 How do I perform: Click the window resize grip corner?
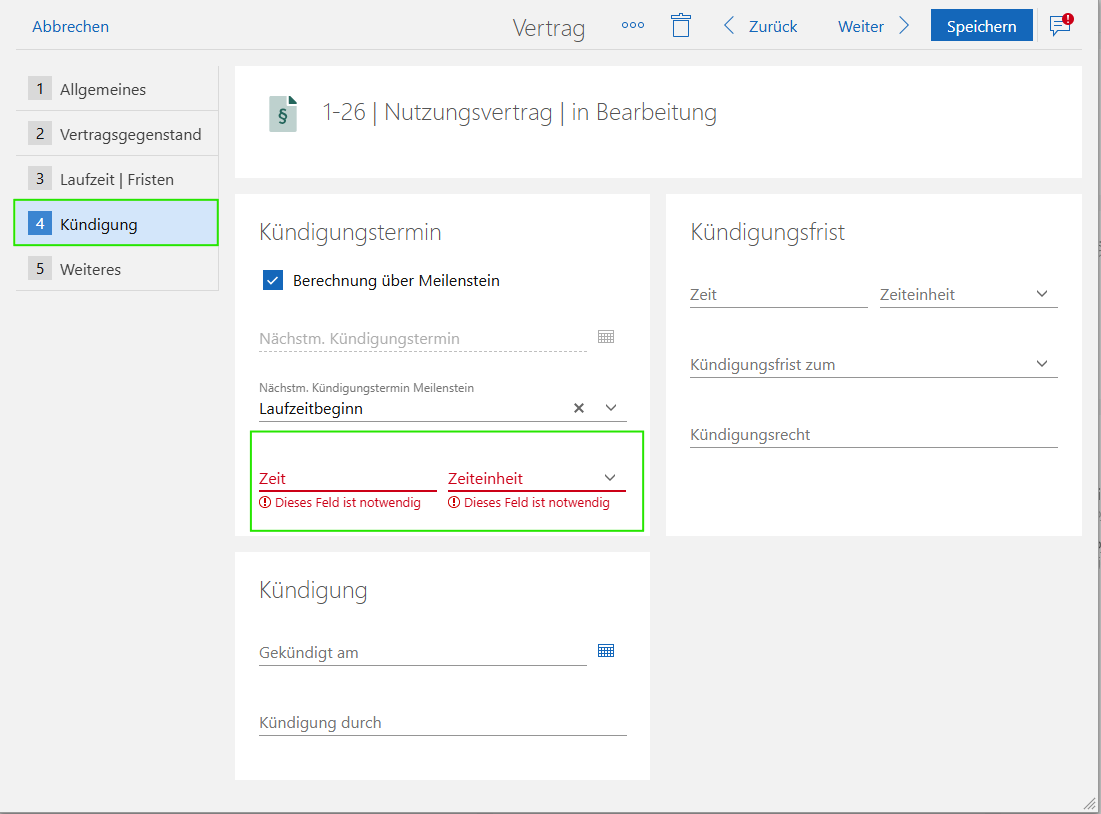pos(1090,803)
